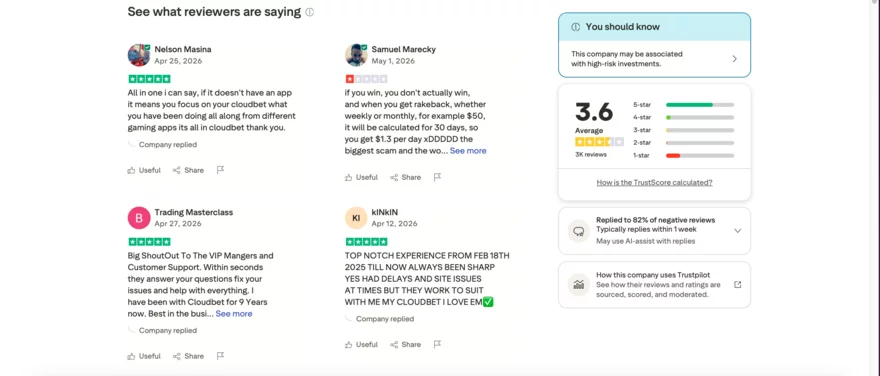Expand 'Replied to 82% of negative reviews' panel

pyautogui.click(x=737, y=231)
